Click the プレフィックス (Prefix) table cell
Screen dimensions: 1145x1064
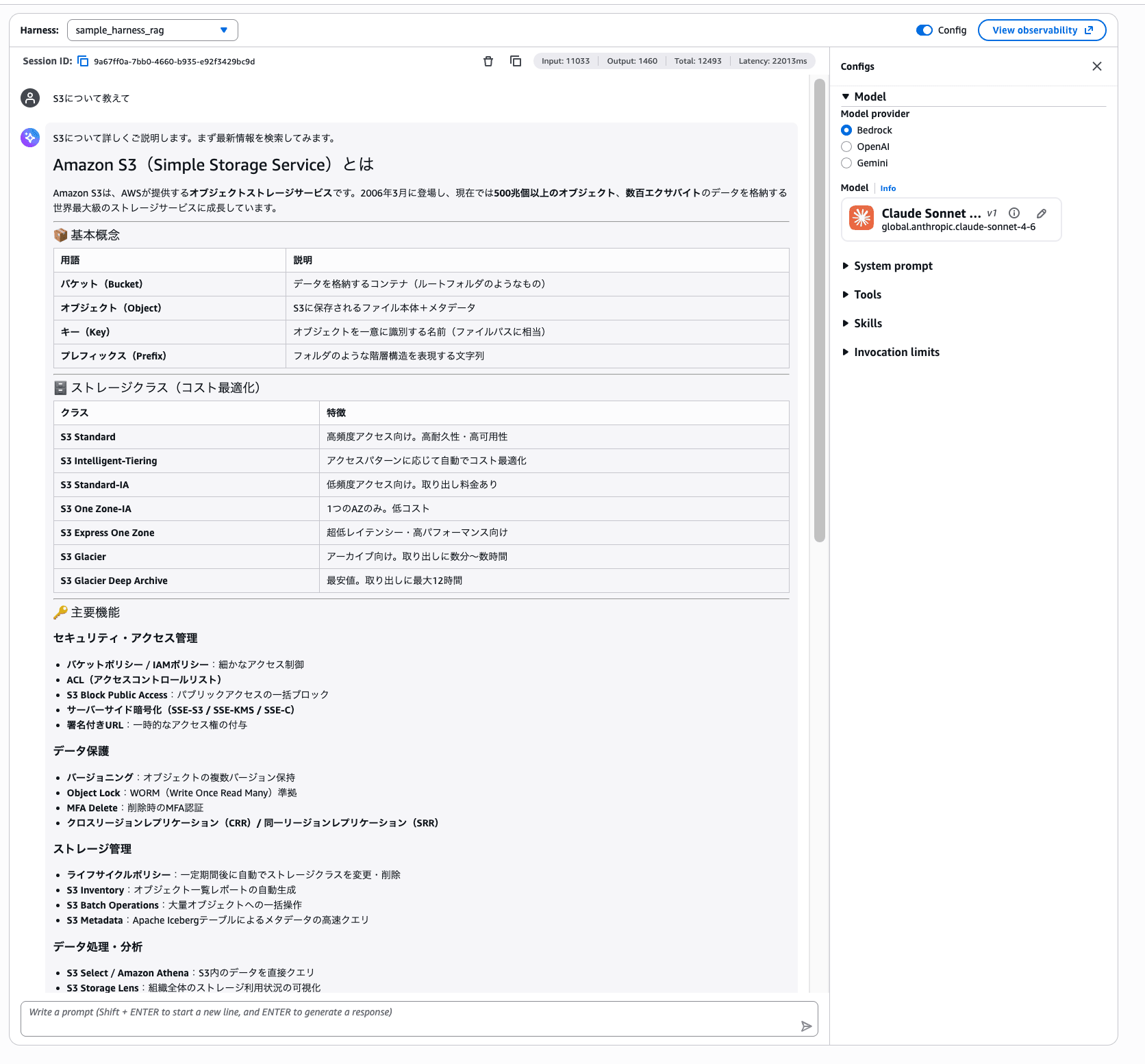[x=169, y=356]
